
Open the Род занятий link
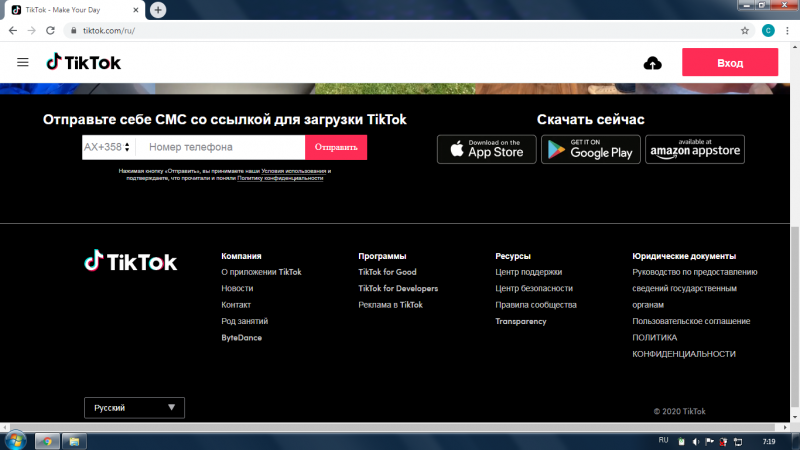pyautogui.click(x=244, y=321)
